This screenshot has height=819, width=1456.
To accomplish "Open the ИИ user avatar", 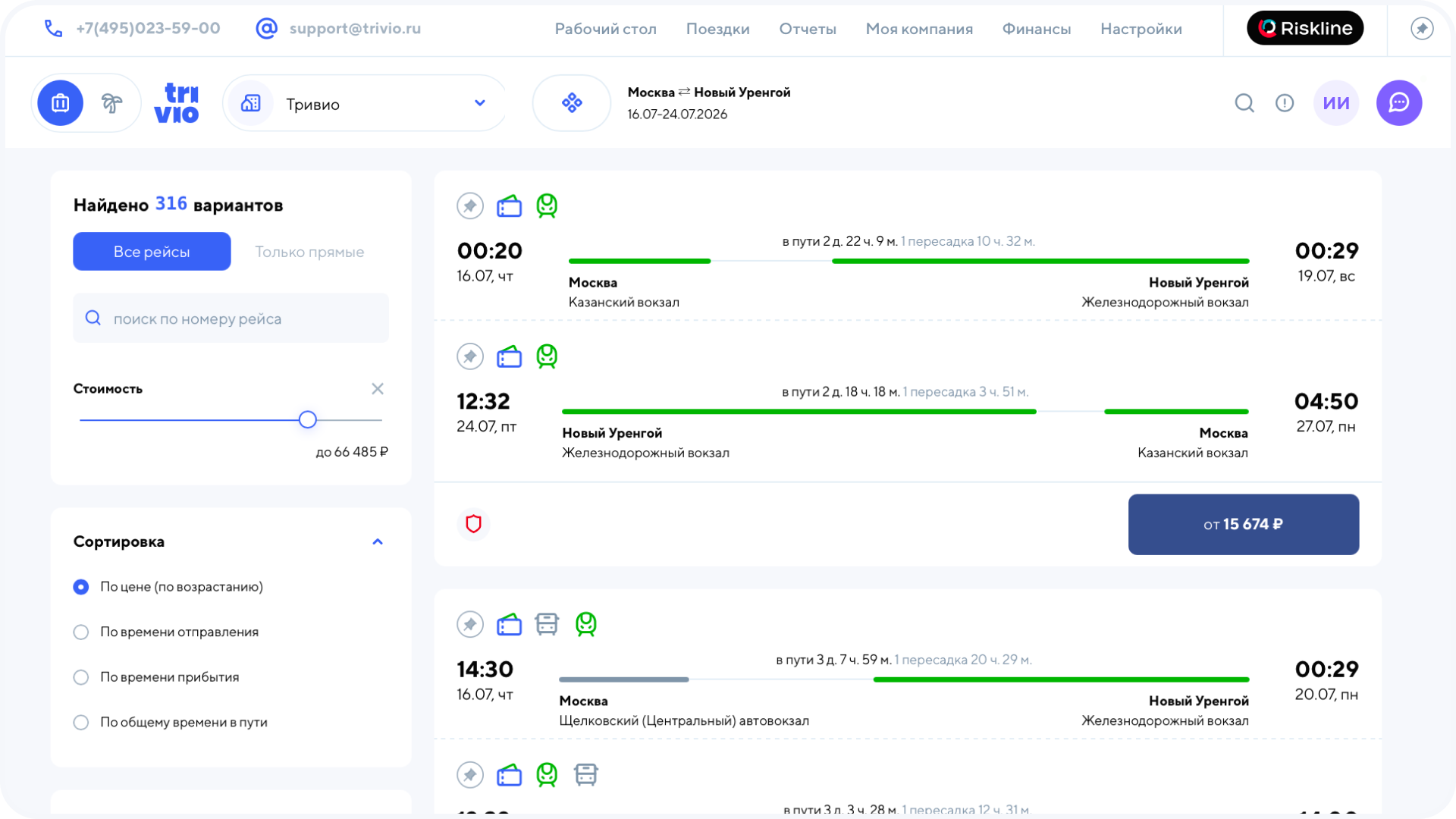I will pyautogui.click(x=1336, y=103).
